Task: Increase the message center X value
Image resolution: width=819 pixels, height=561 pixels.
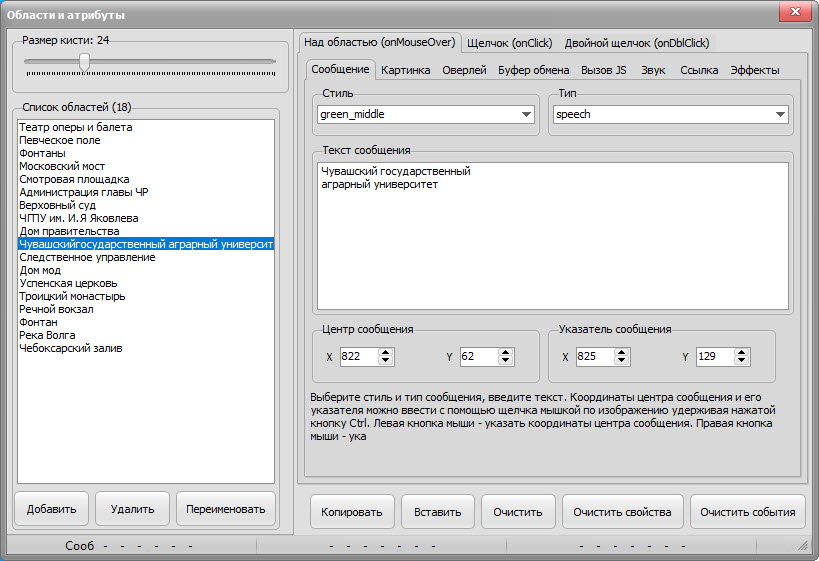Action: 386,352
